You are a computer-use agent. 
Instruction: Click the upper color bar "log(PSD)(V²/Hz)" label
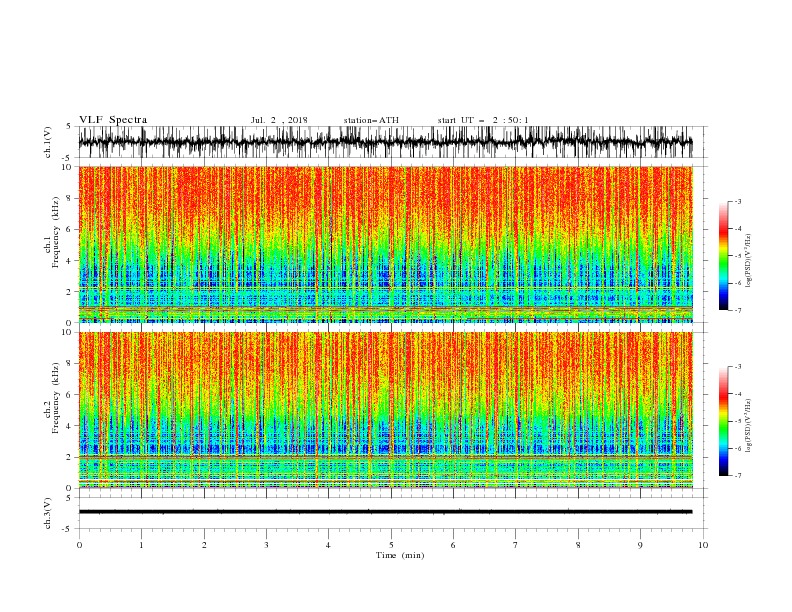[x=749, y=261]
